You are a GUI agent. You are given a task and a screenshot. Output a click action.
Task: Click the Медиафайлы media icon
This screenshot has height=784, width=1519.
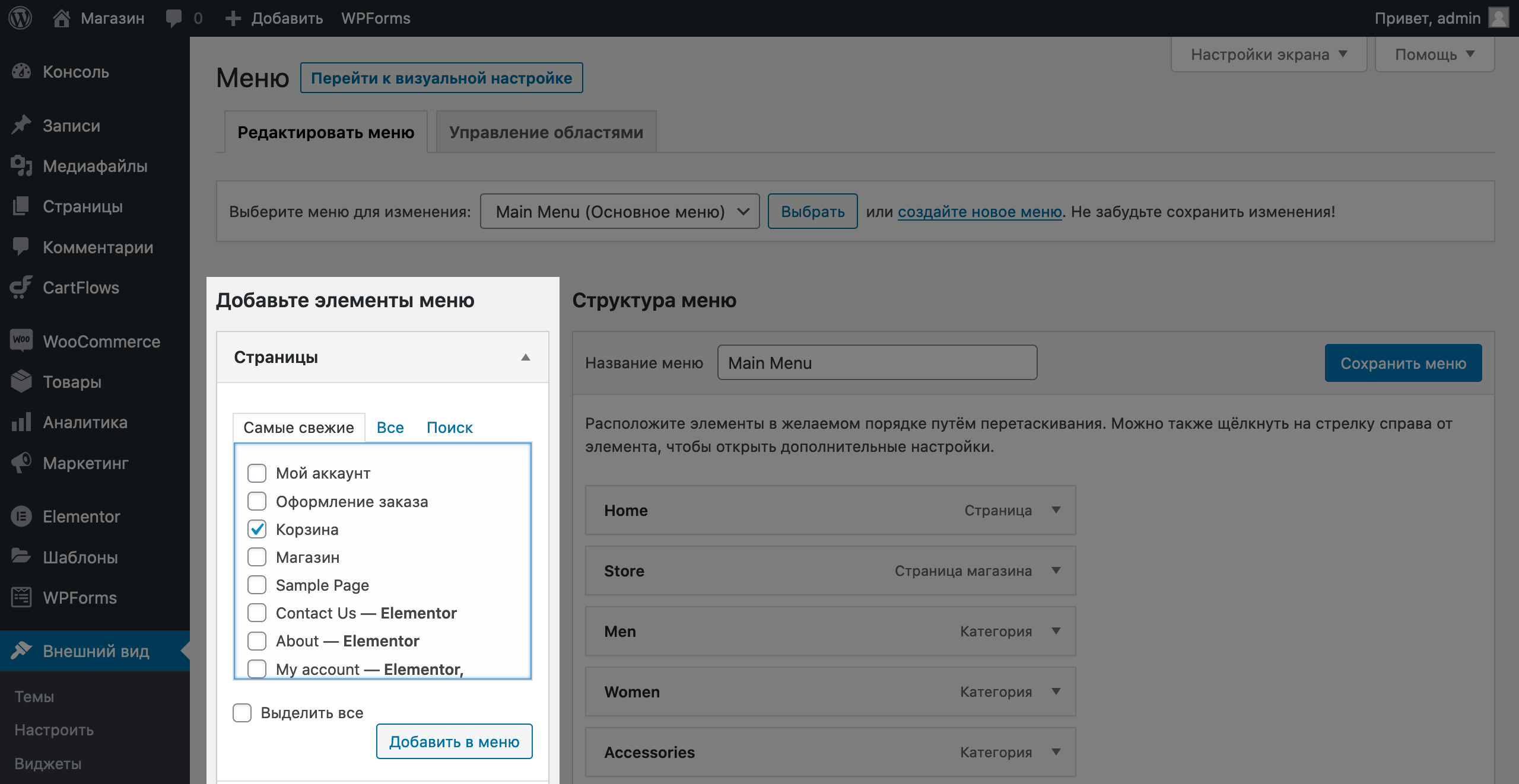(21, 166)
